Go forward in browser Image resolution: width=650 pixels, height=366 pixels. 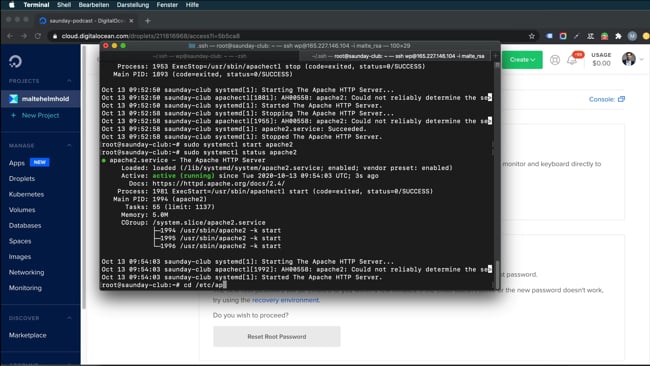click(x=24, y=36)
